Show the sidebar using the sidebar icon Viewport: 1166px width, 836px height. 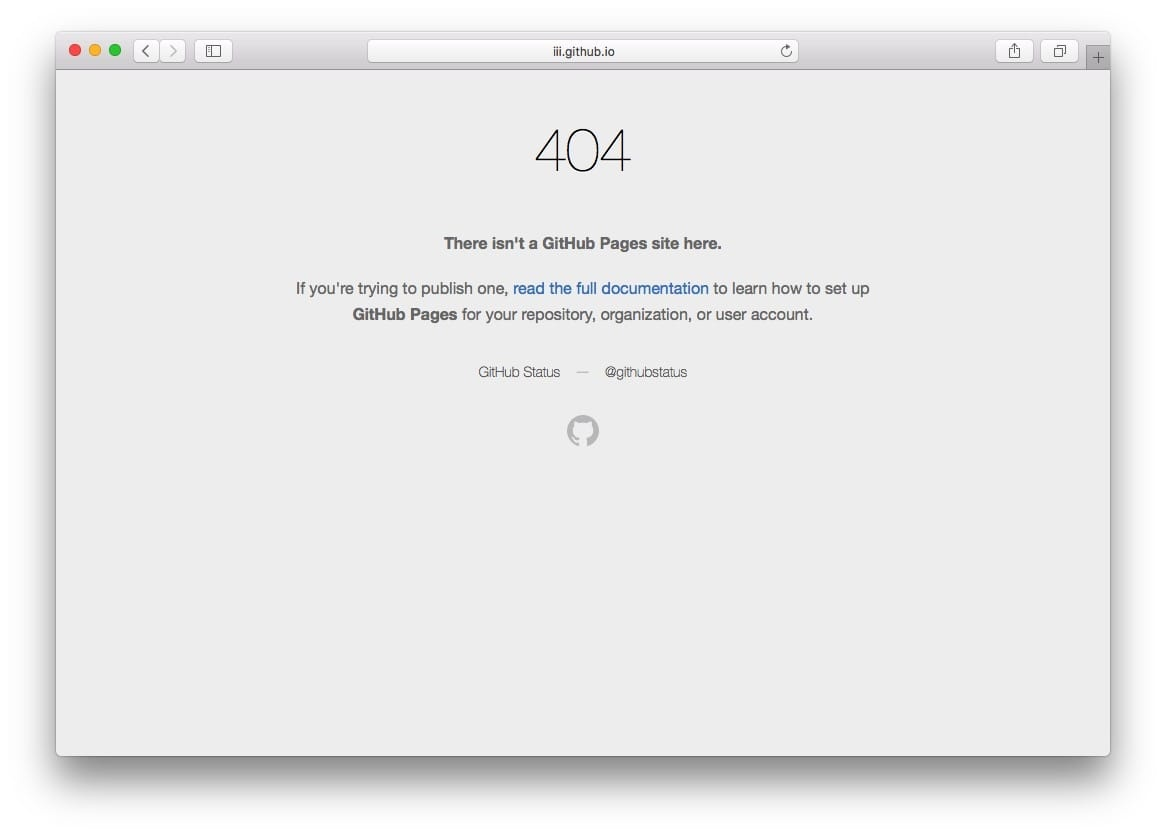tap(213, 51)
